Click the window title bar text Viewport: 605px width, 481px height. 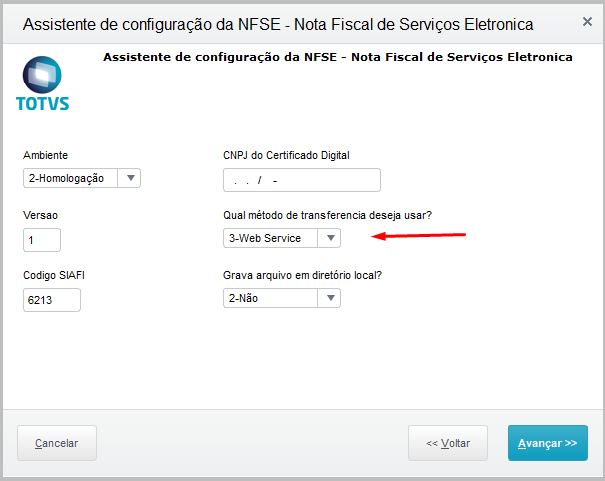tap(277, 23)
